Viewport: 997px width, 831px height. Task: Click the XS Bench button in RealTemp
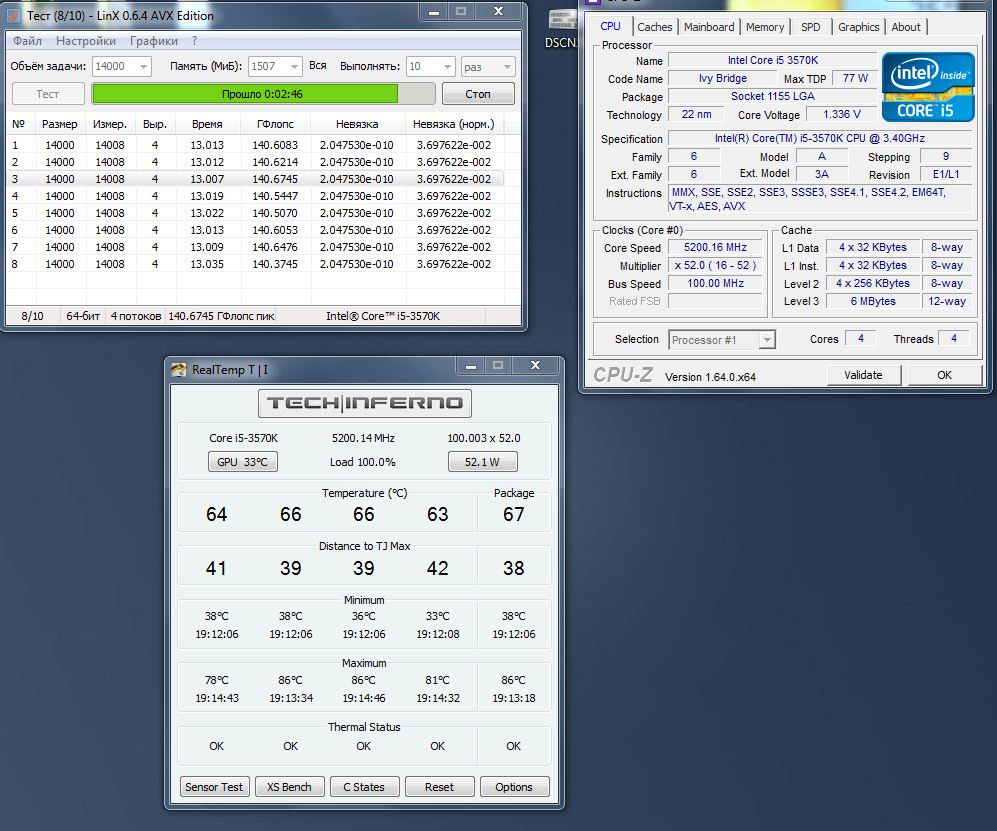pyautogui.click(x=289, y=786)
